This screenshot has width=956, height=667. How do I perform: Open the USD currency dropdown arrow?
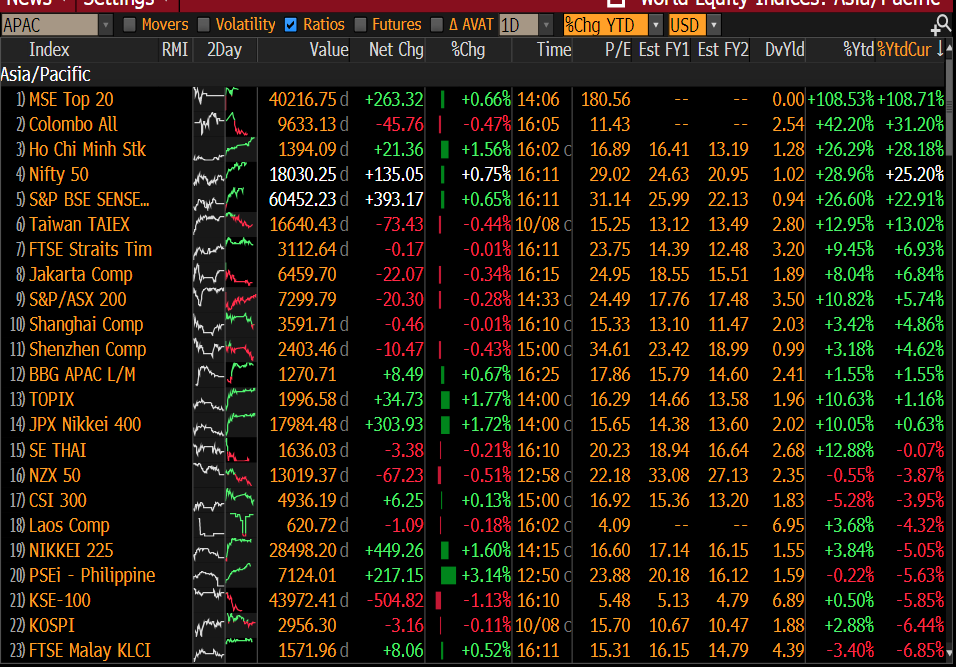(714, 25)
